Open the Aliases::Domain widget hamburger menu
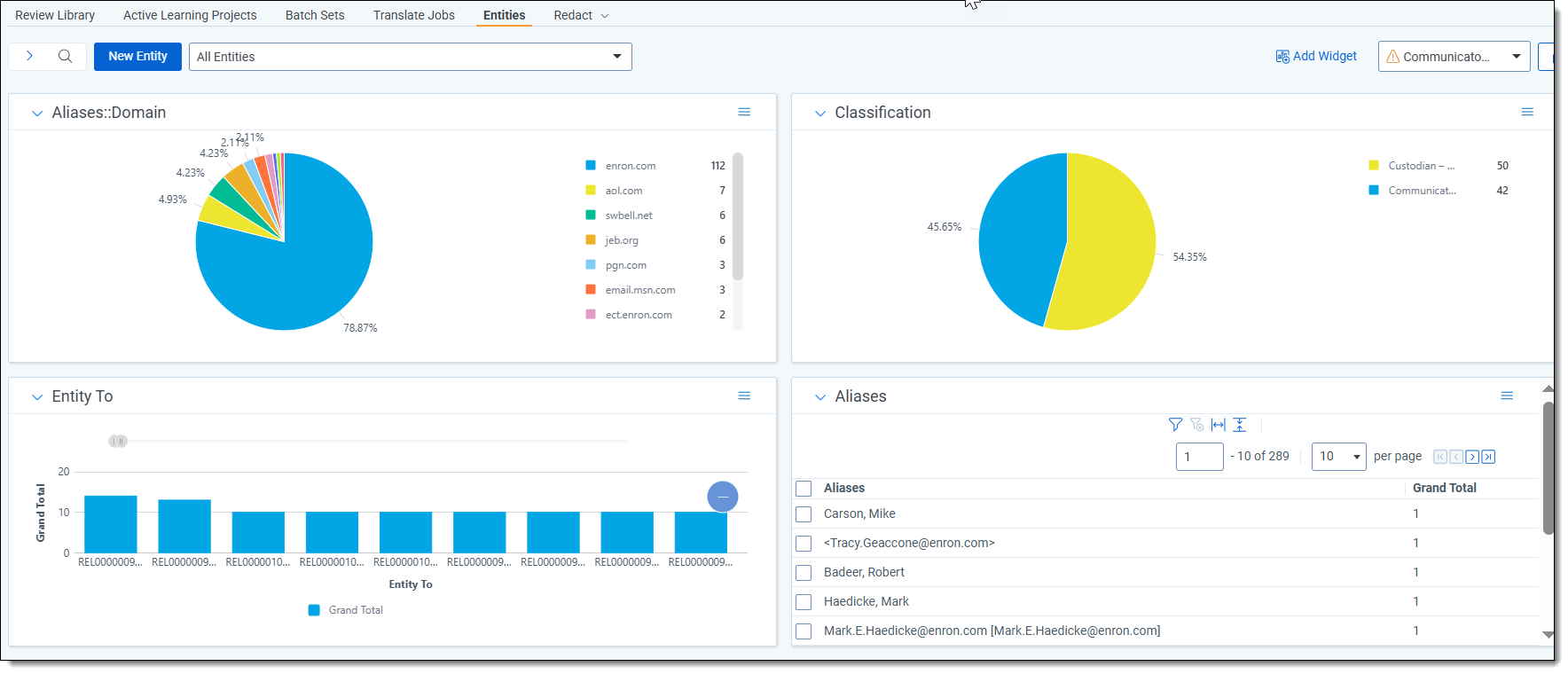The image size is (1568, 674). click(x=744, y=112)
